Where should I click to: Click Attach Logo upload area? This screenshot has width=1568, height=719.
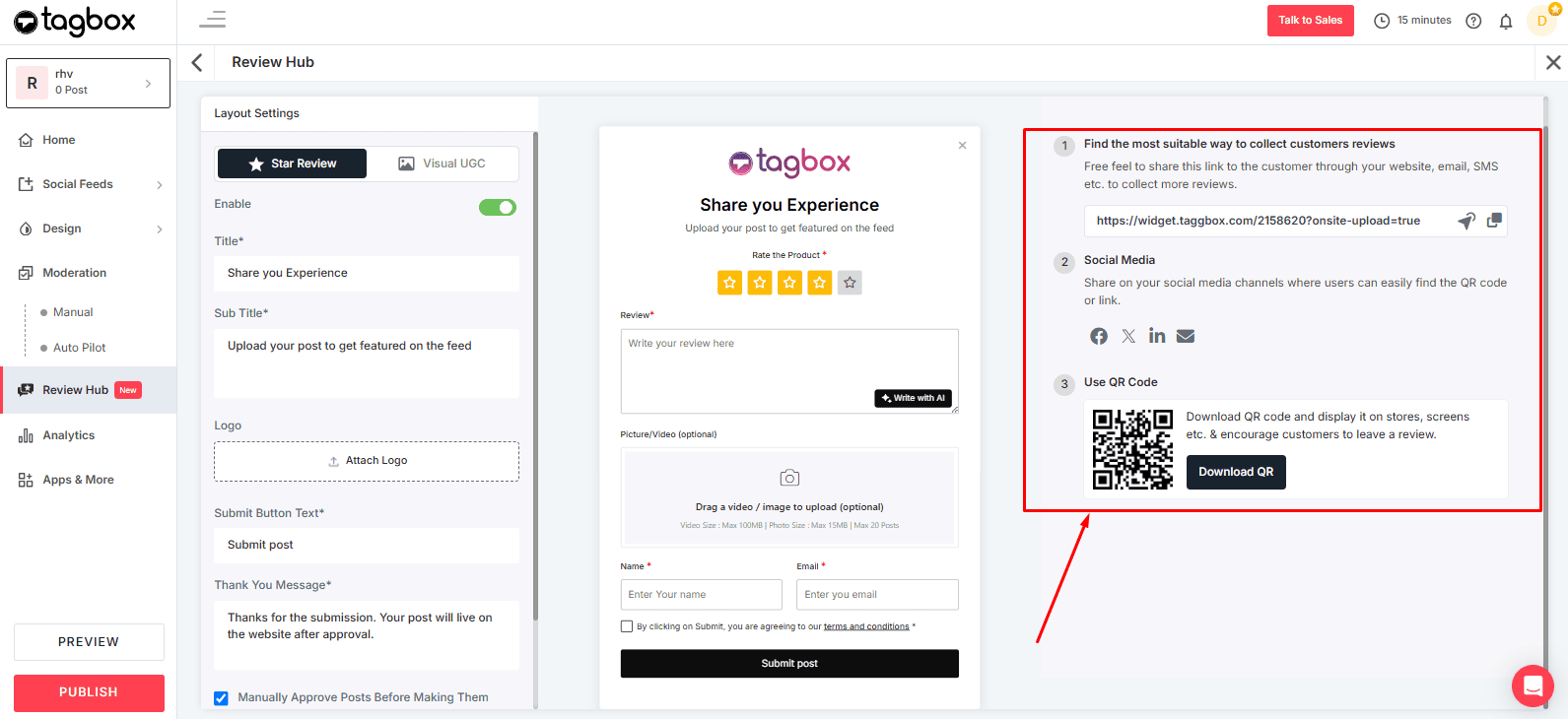(367, 461)
